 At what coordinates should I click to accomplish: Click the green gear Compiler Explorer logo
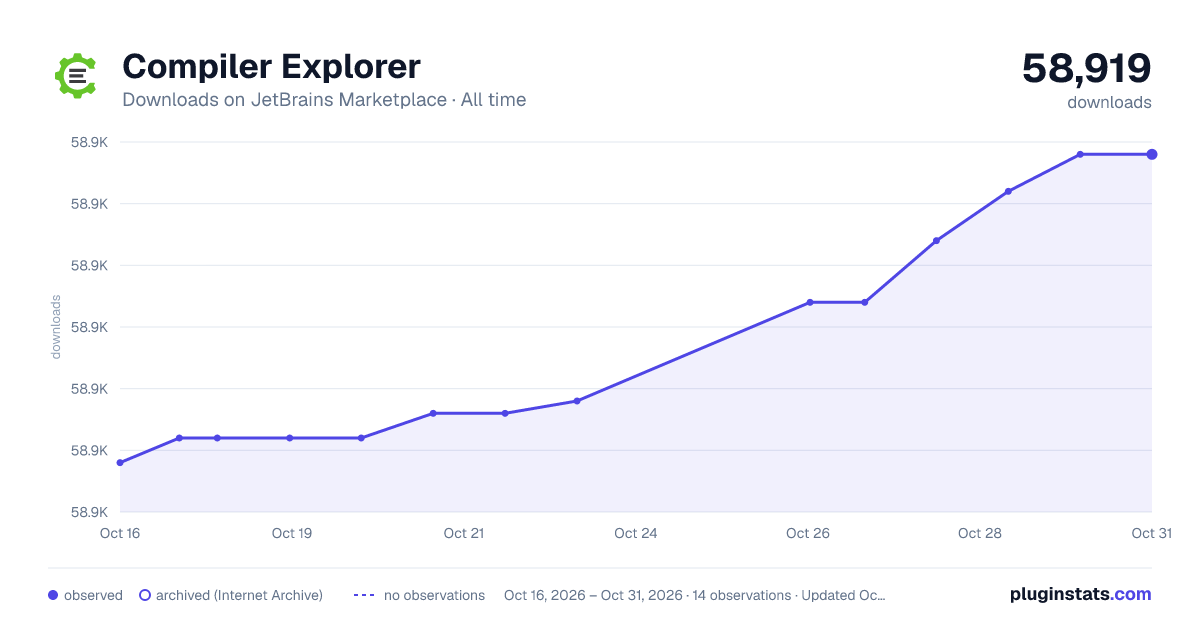pyautogui.click(x=77, y=75)
